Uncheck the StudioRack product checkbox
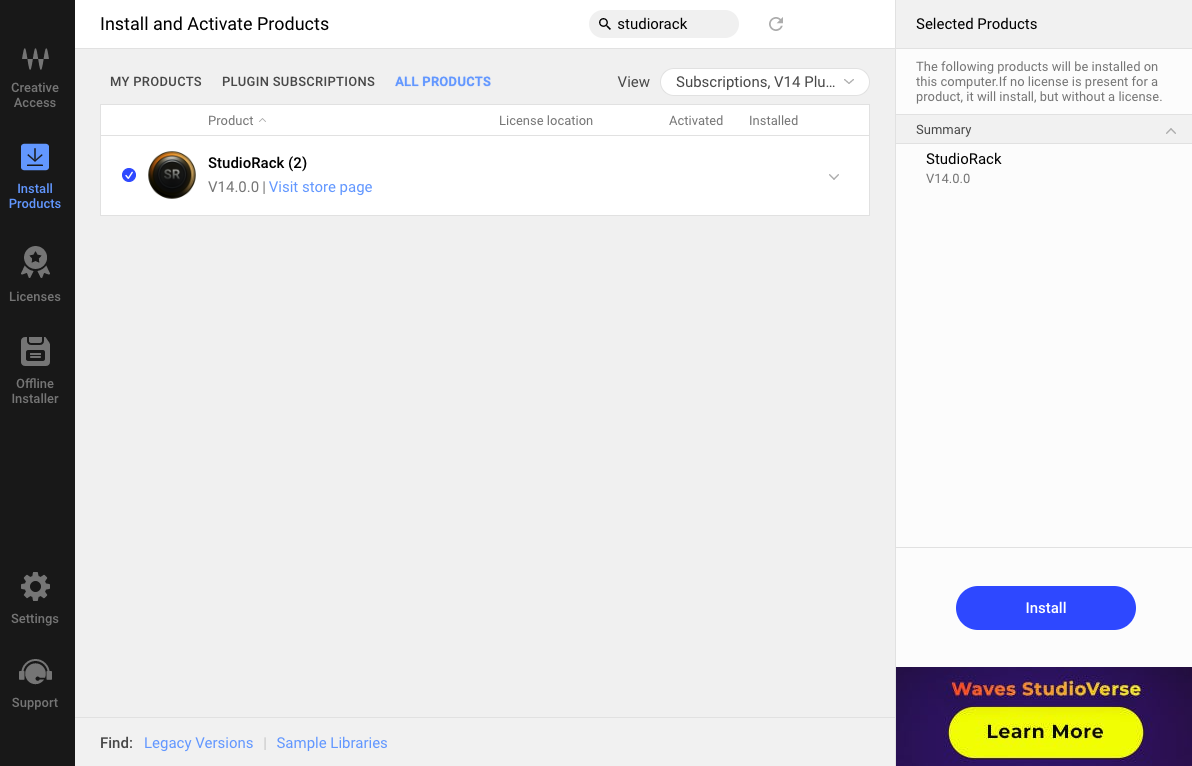Screen dimensions: 1192x766 tap(129, 175)
